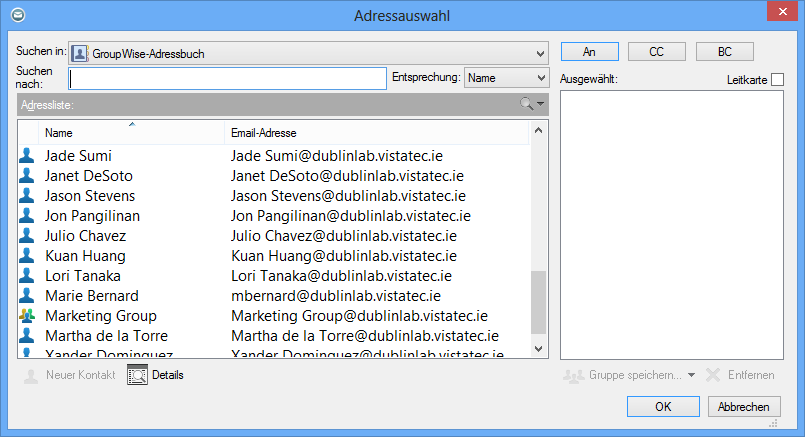805x437 pixels.
Task: Expand the search options arrow in Adressliste bar
Action: [541, 104]
